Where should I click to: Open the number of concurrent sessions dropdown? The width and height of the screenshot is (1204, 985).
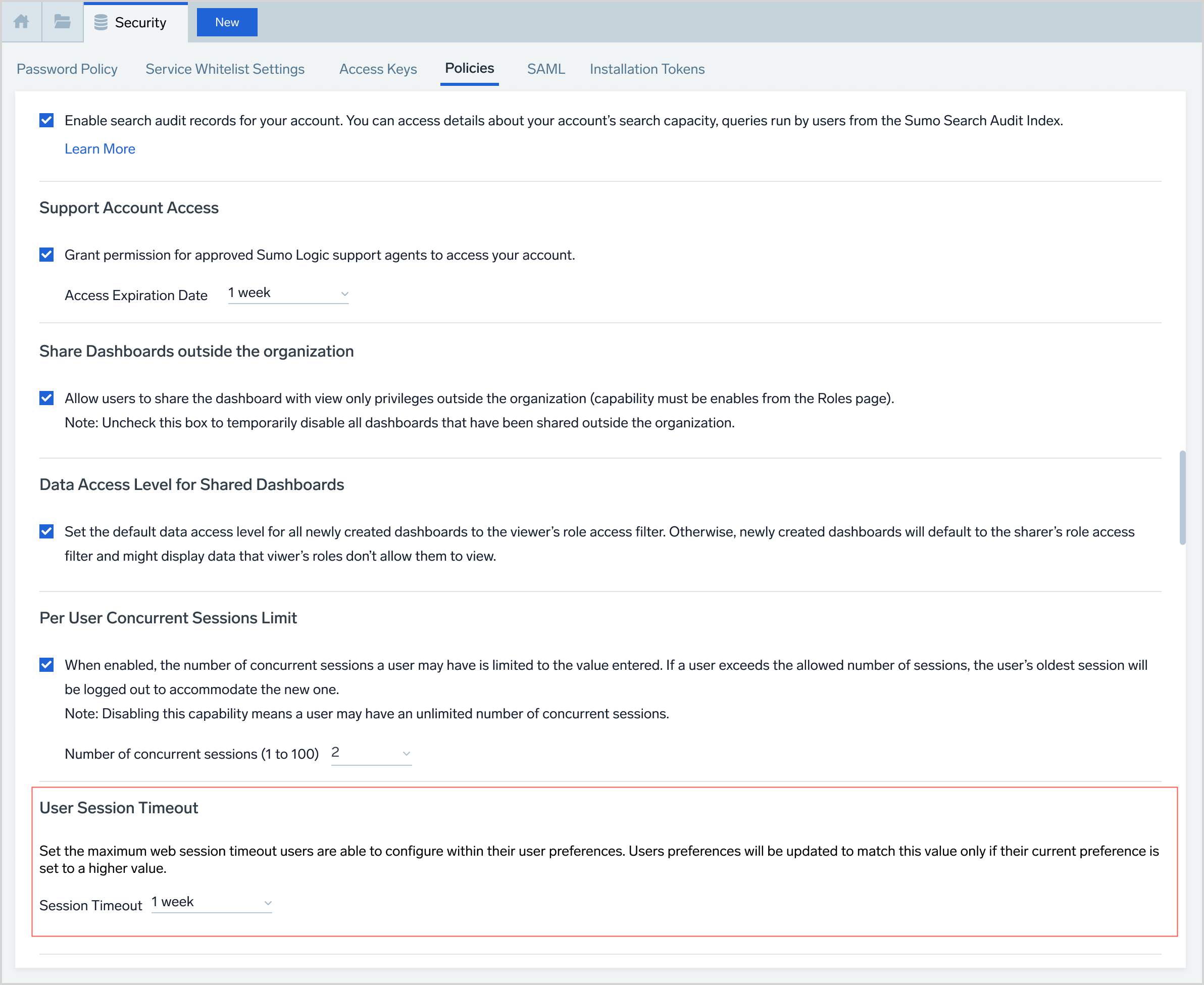click(x=371, y=754)
